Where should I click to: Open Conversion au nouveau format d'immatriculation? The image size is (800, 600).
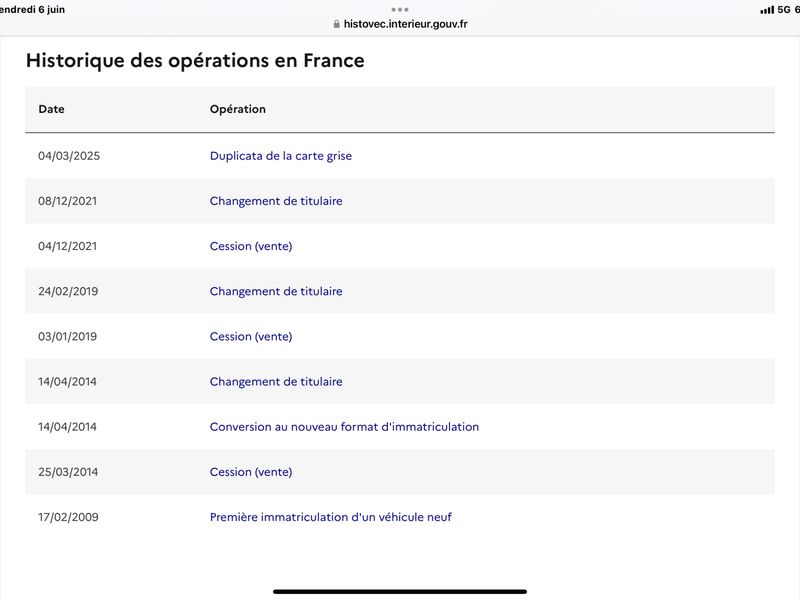(344, 427)
